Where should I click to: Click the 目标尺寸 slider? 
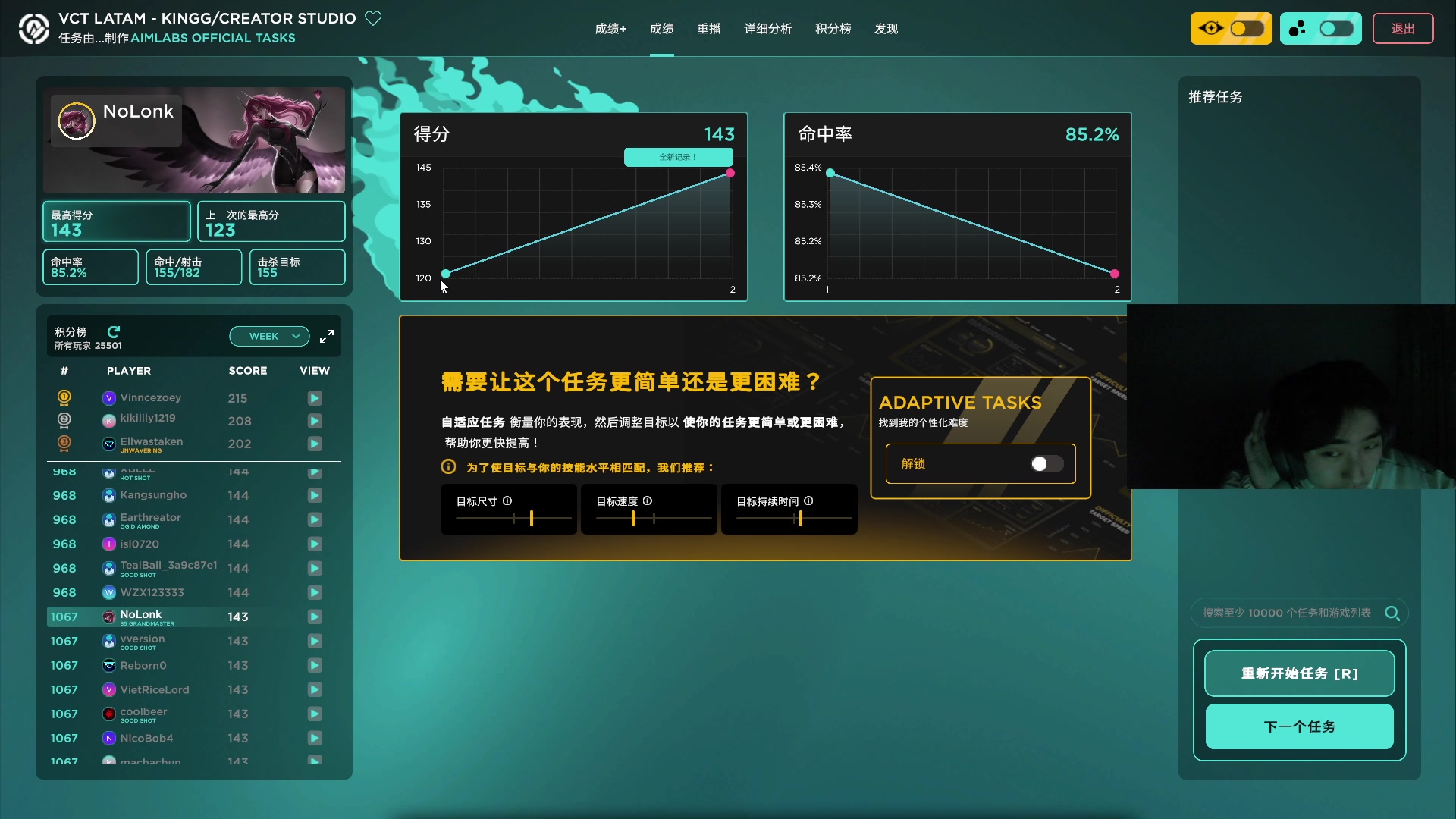514,519
